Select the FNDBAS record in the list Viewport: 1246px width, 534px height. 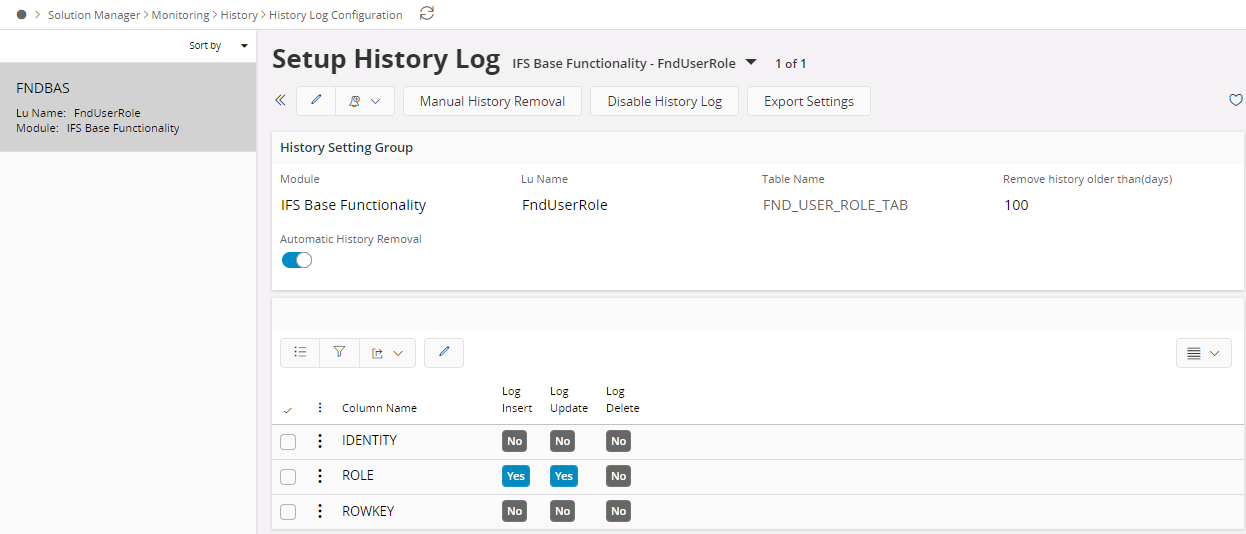coord(128,107)
